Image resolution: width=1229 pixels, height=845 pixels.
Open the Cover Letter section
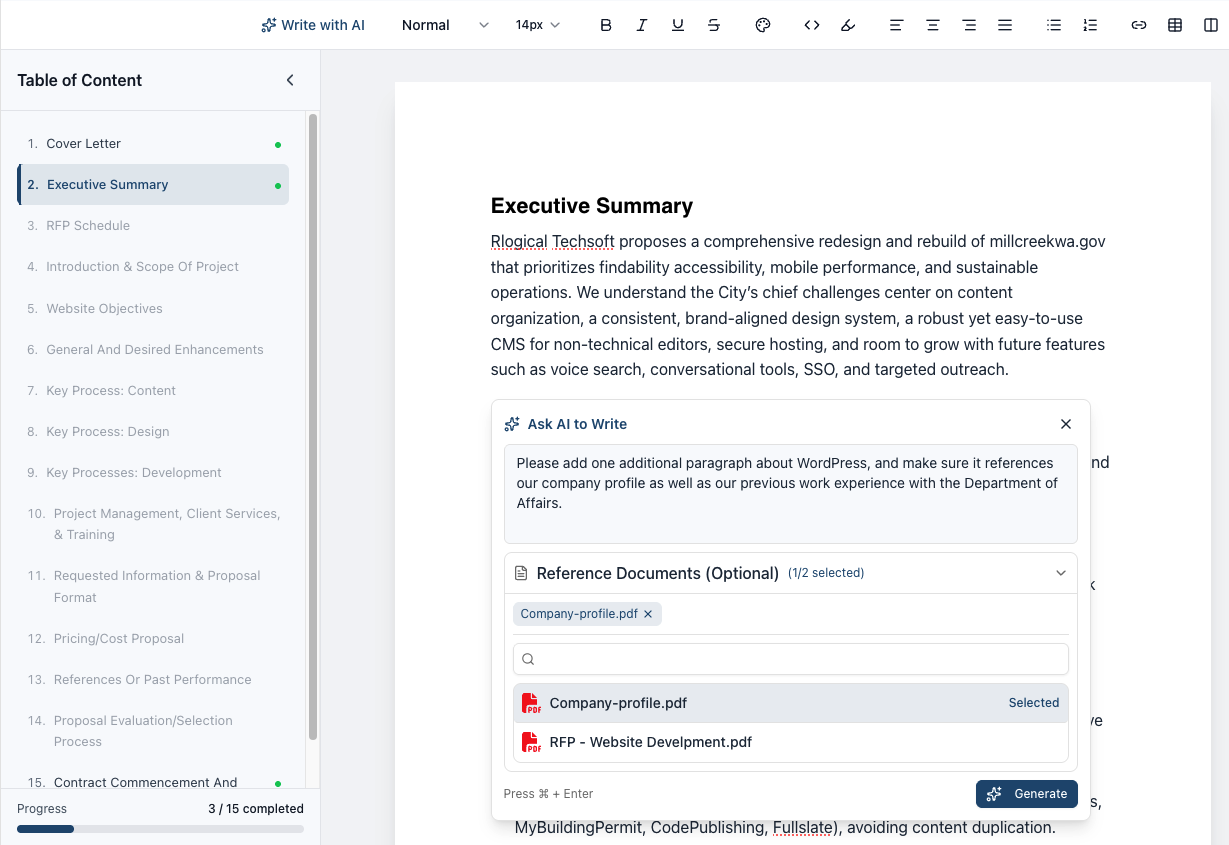point(84,144)
